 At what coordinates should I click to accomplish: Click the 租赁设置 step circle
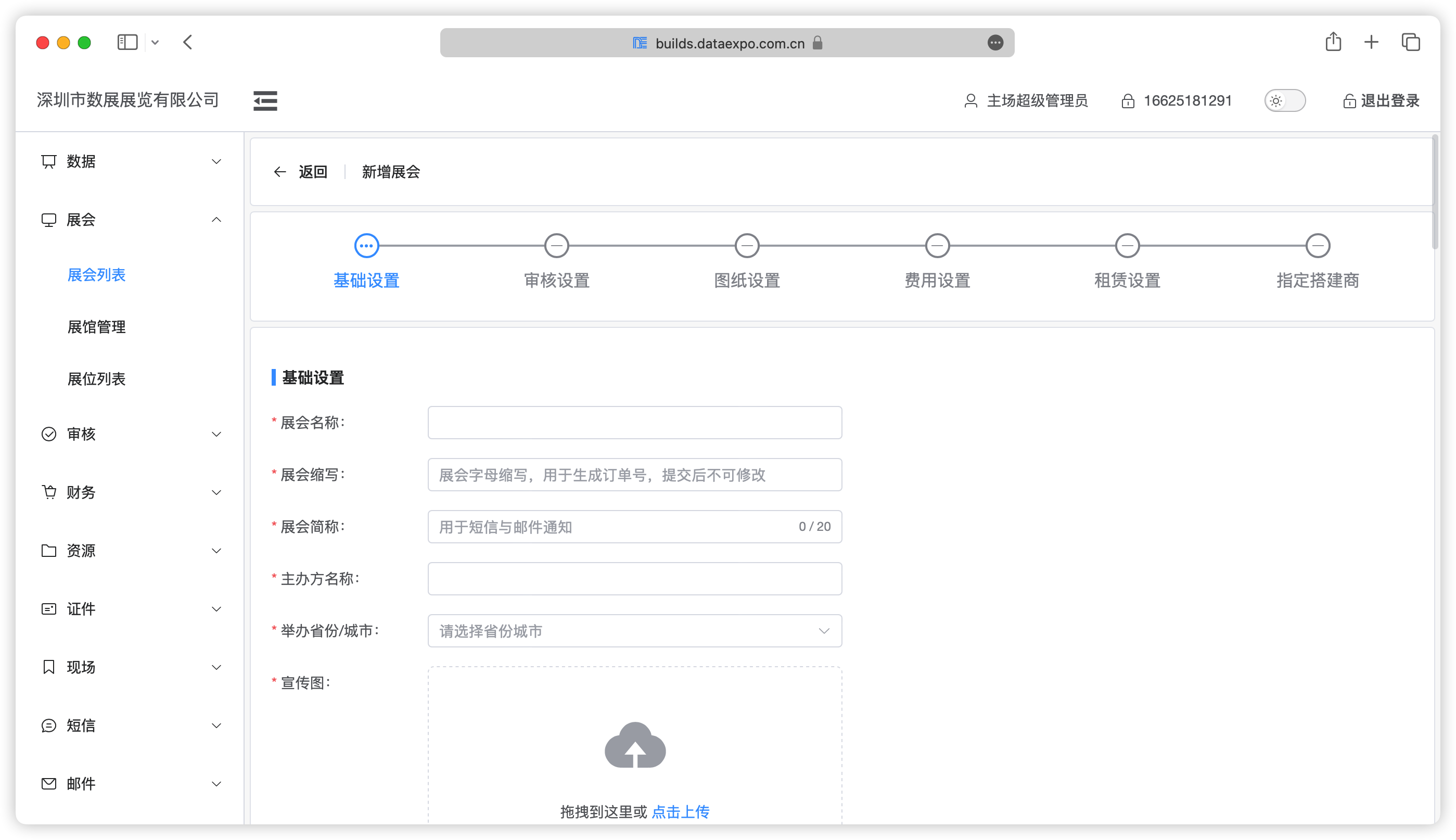coord(1128,246)
